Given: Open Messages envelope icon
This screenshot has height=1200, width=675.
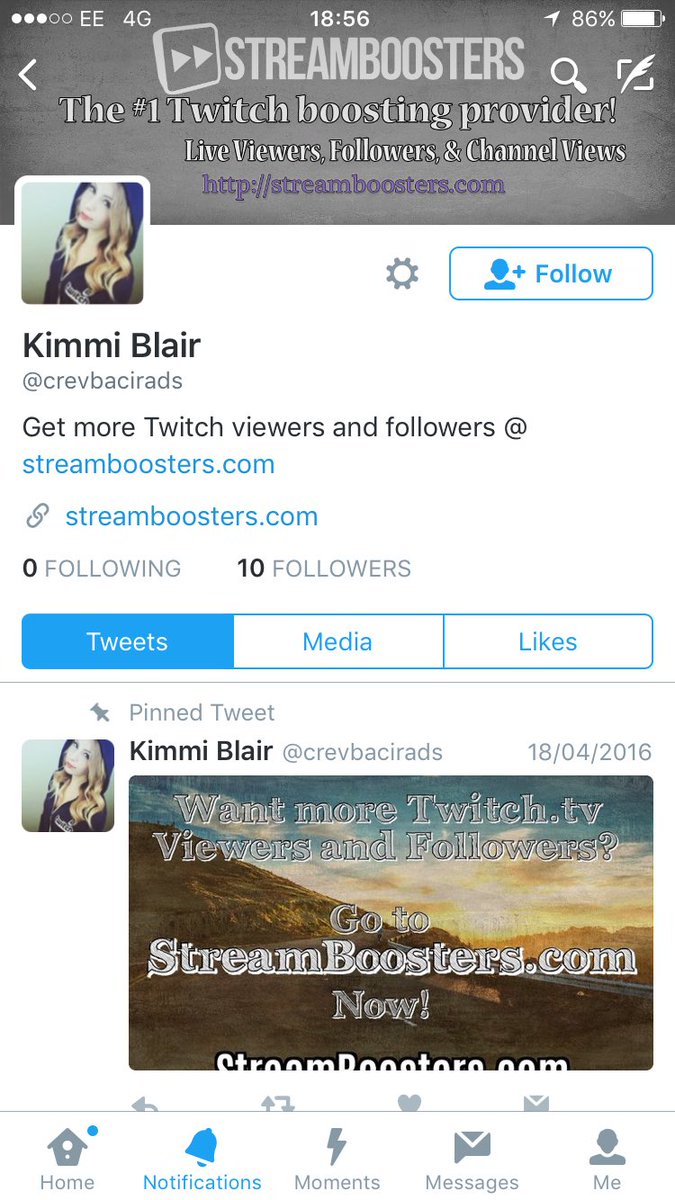Looking at the screenshot, I should point(472,1148).
